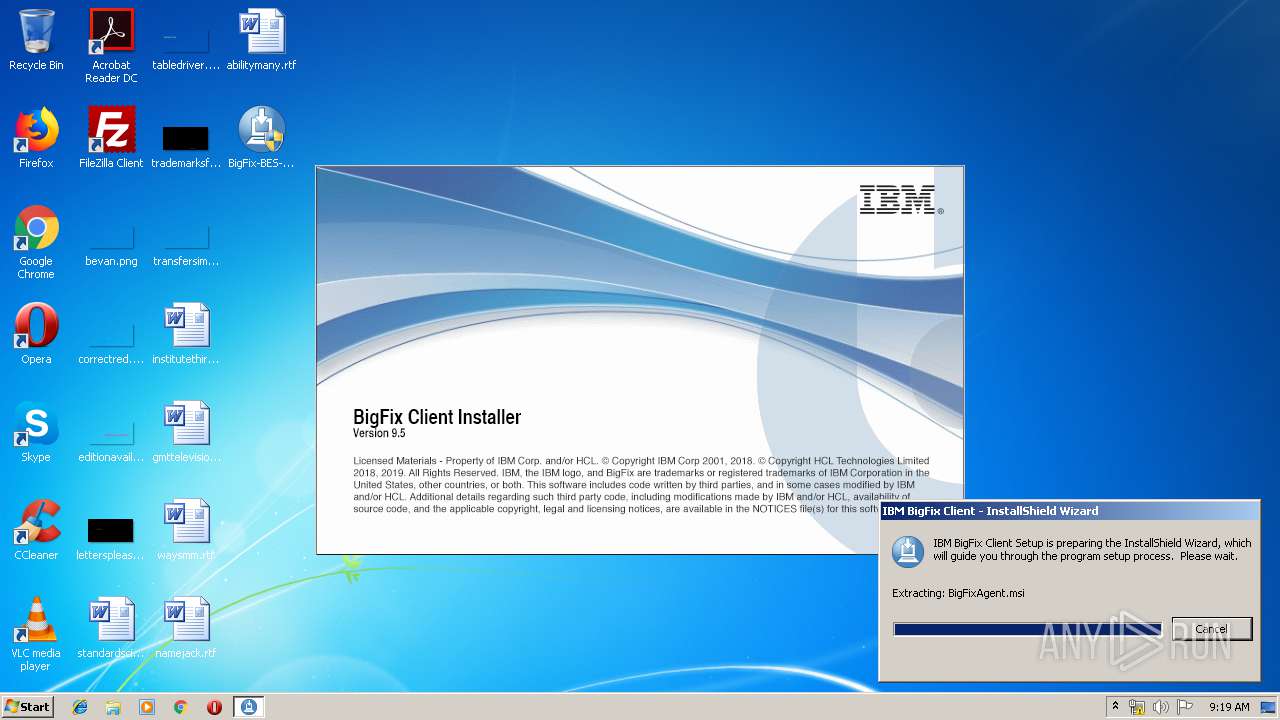Launch Acrobat Reader DC shortcut
The image size is (1280, 720).
(x=111, y=46)
